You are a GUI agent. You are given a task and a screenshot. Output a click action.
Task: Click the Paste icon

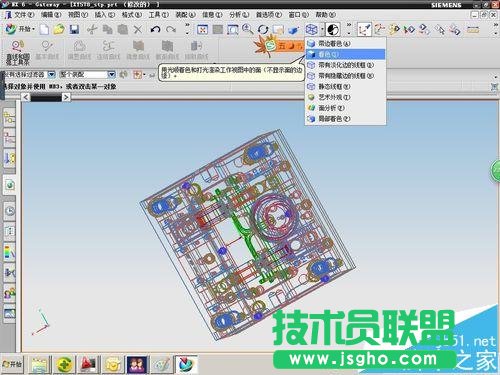(x=123, y=30)
